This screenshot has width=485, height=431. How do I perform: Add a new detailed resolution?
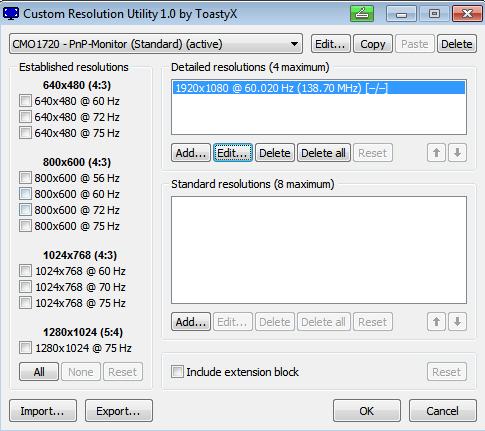(191, 153)
